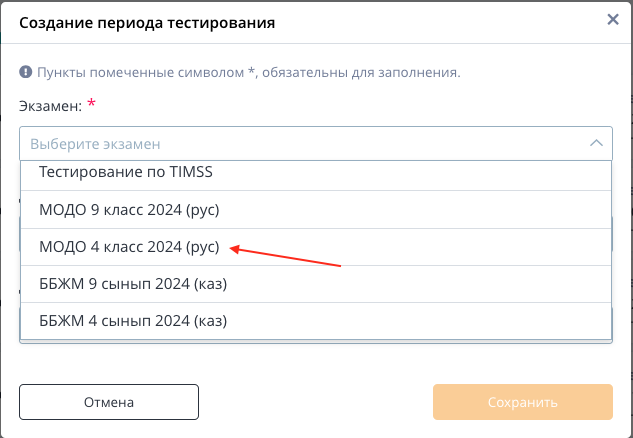This screenshot has width=633, height=438.
Task: Click the word 'TIMSS' in first option
Action: [191, 172]
